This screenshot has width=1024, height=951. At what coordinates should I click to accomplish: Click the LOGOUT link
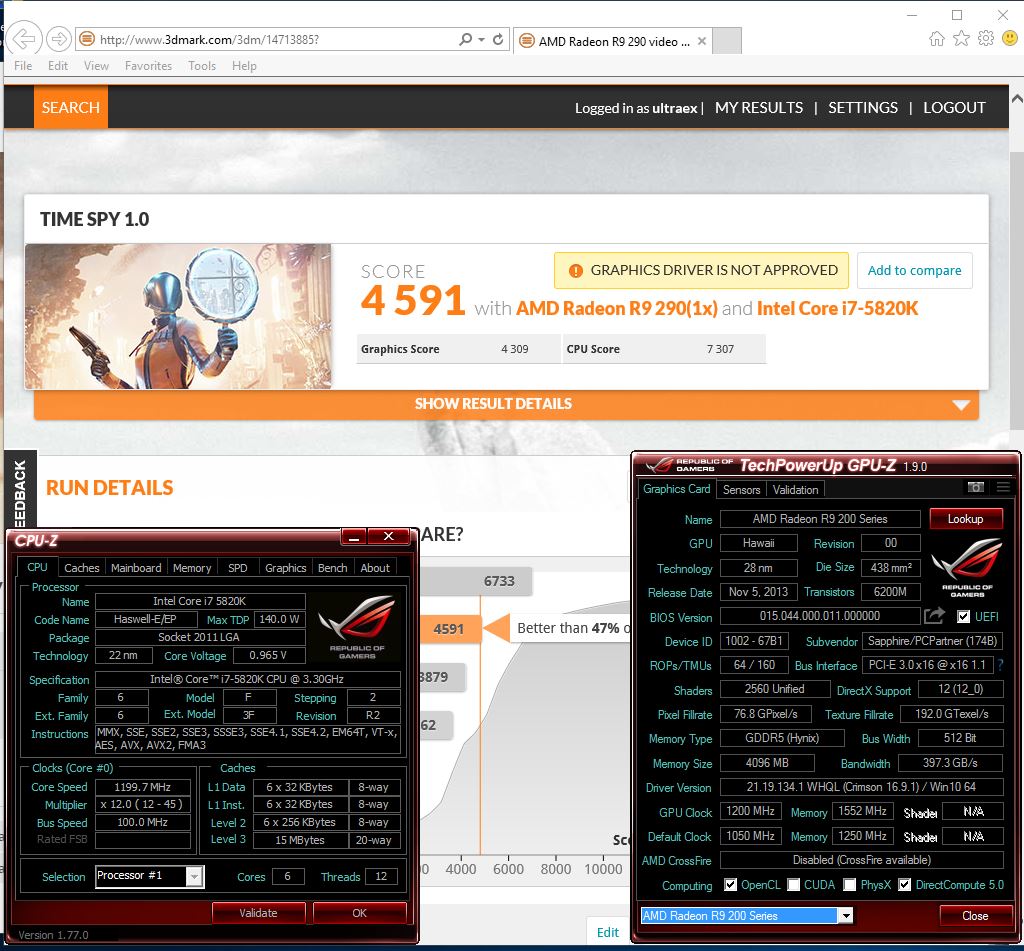(x=954, y=108)
